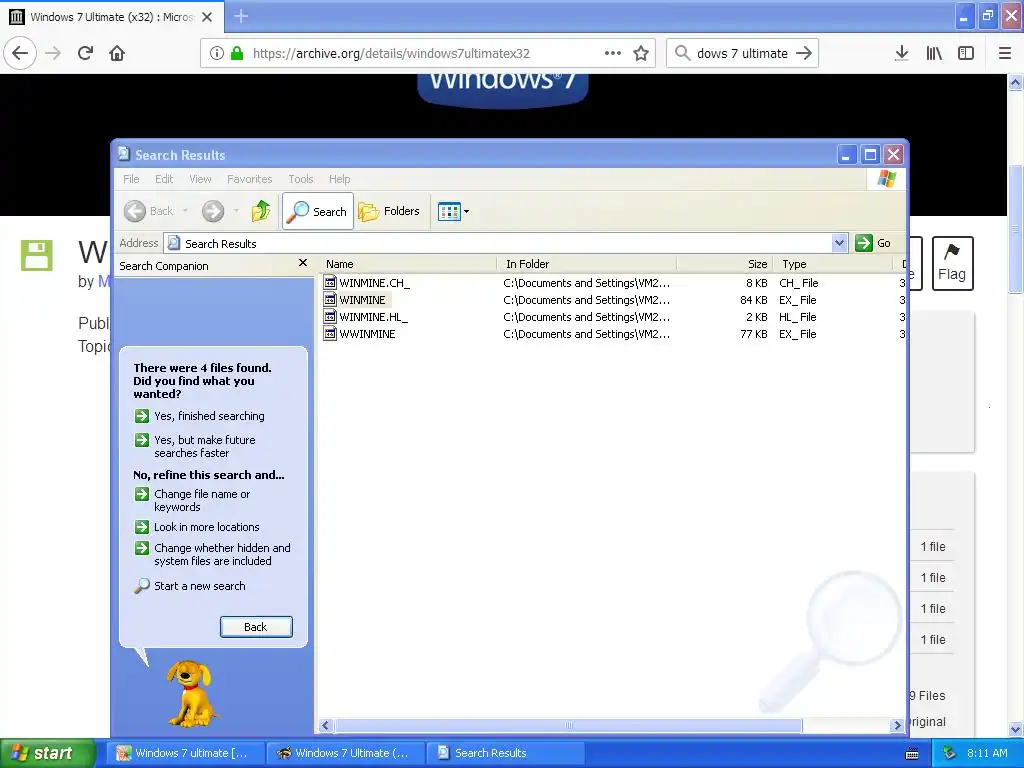Image resolution: width=1024 pixels, height=768 pixels.
Task: Bookmark this page with the star
Action: pyautogui.click(x=641, y=53)
